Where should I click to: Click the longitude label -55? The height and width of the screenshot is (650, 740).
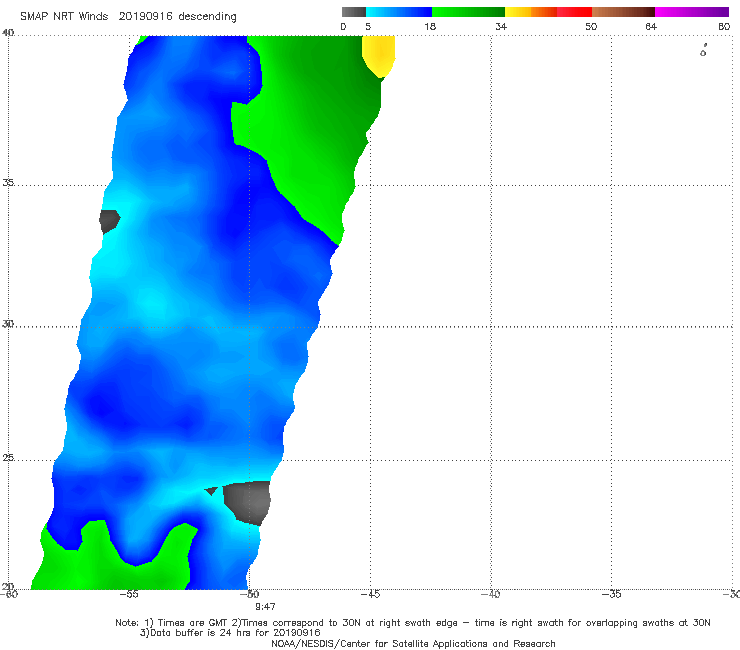click(129, 594)
